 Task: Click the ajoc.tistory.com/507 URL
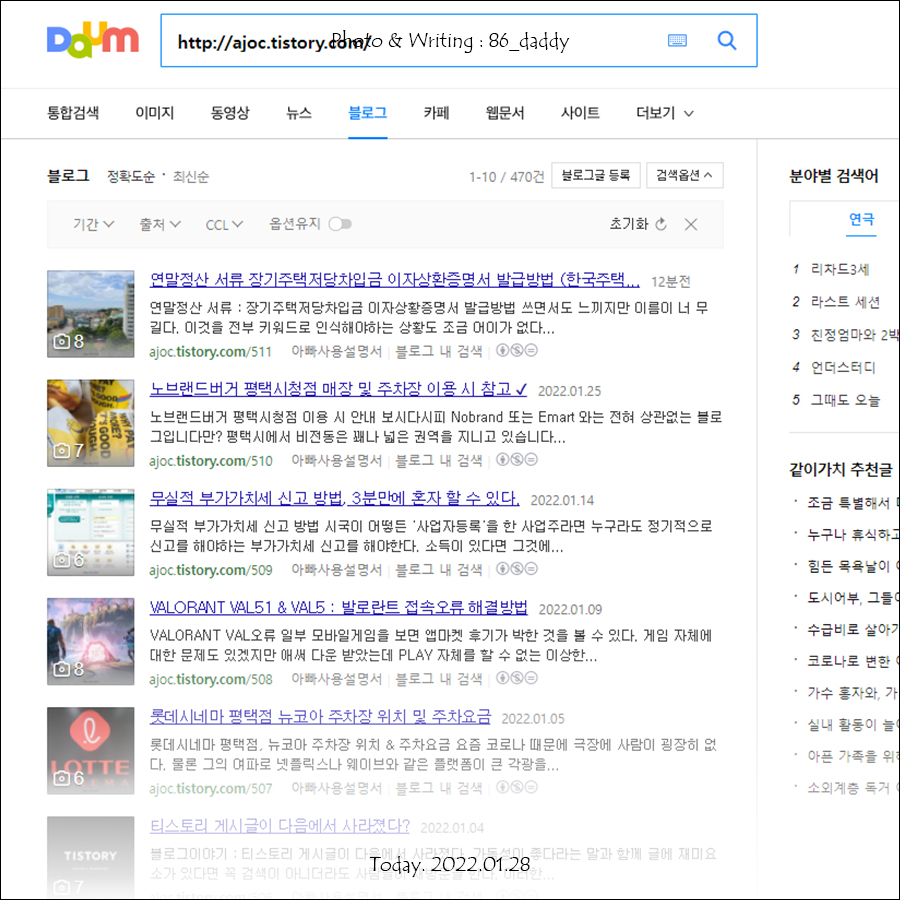click(x=211, y=788)
